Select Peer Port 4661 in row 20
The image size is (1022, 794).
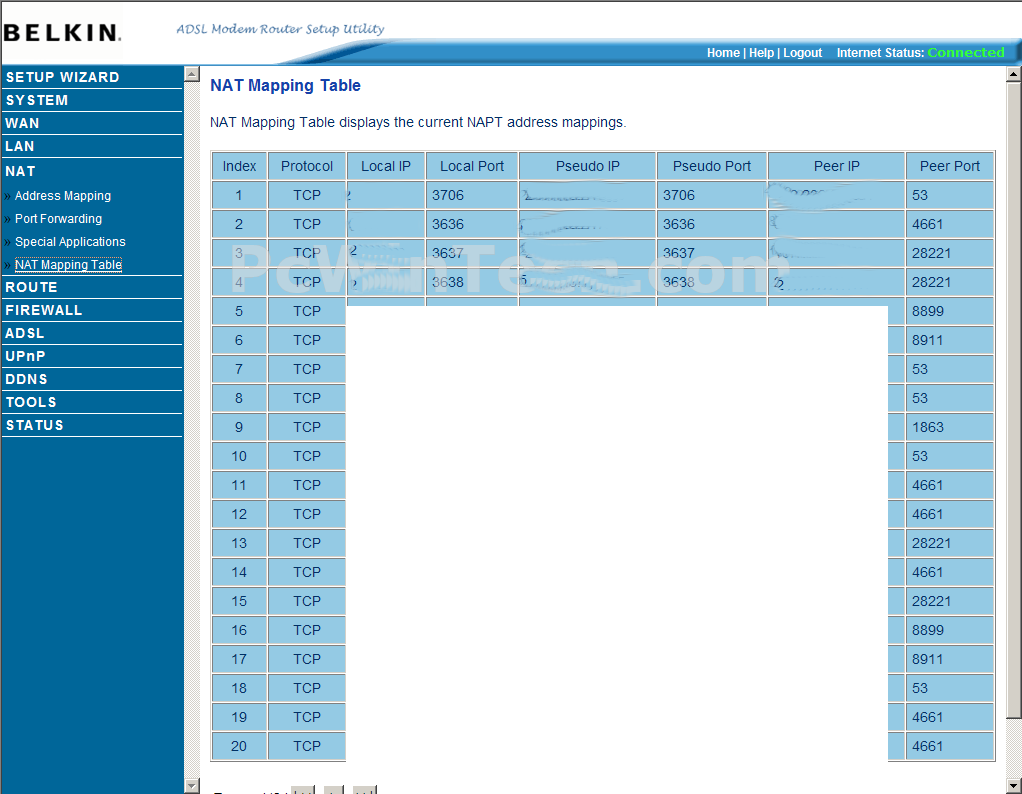(950, 746)
